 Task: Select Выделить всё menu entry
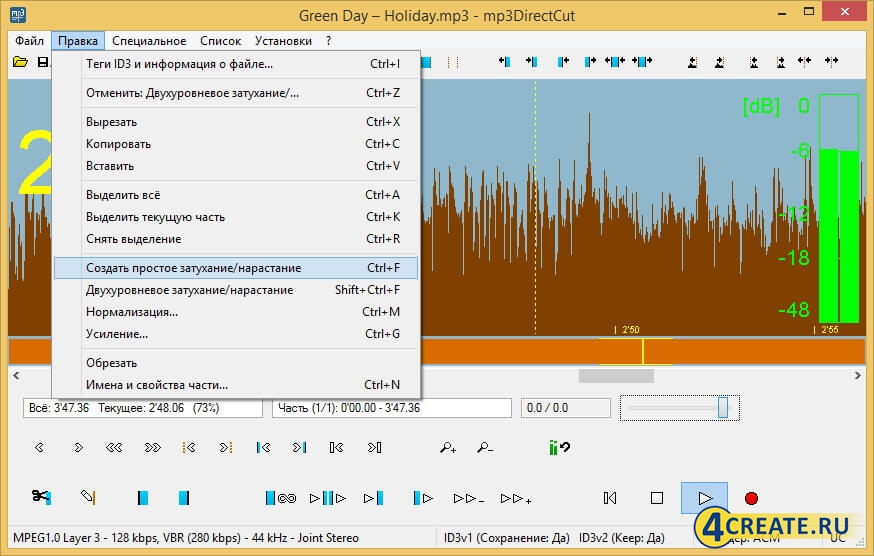[x=236, y=195]
